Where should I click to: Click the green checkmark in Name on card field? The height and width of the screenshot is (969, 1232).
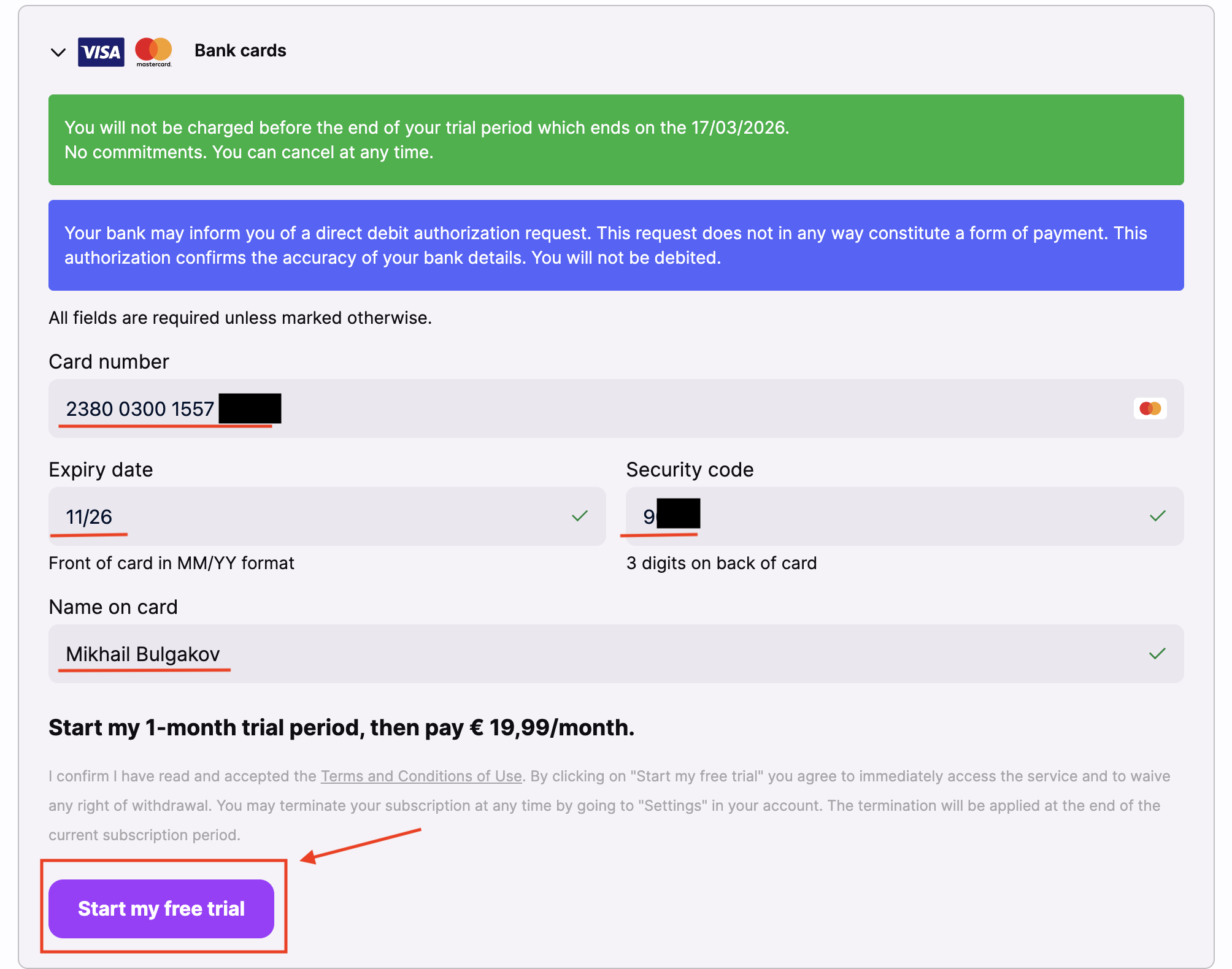pos(1157,654)
